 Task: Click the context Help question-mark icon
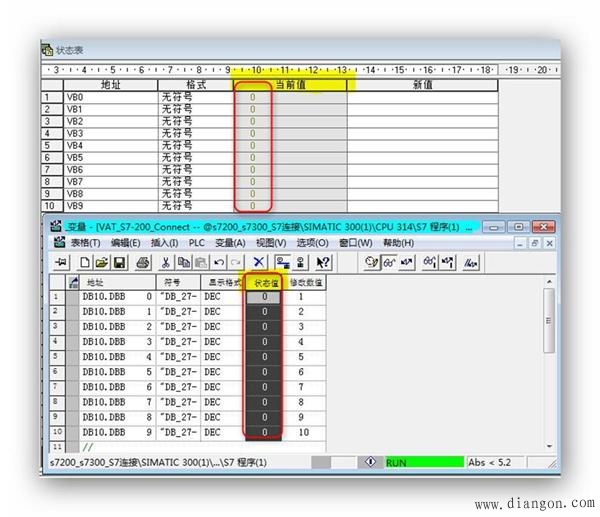click(x=323, y=262)
